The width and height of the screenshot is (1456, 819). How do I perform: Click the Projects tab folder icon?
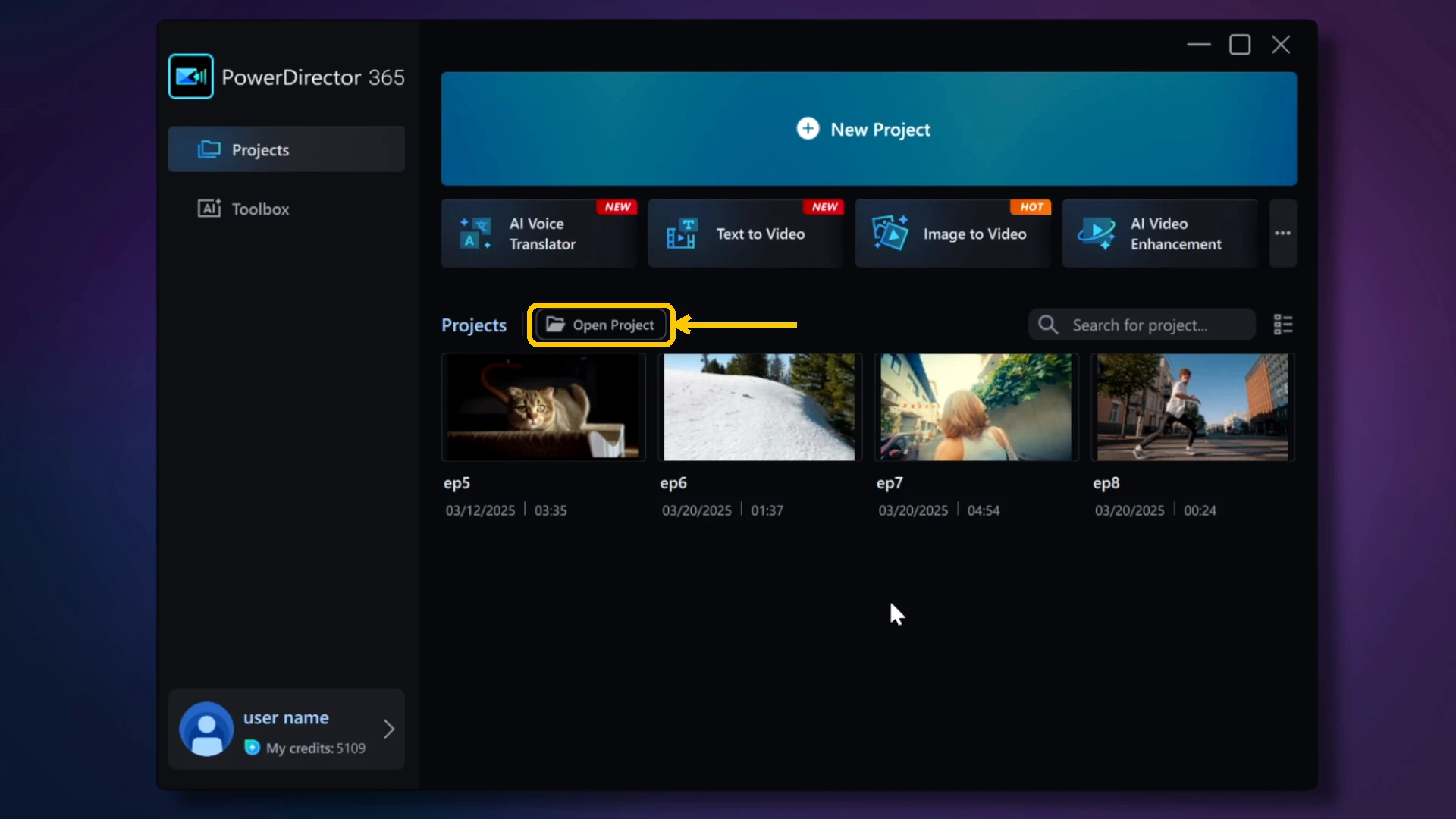(x=209, y=149)
